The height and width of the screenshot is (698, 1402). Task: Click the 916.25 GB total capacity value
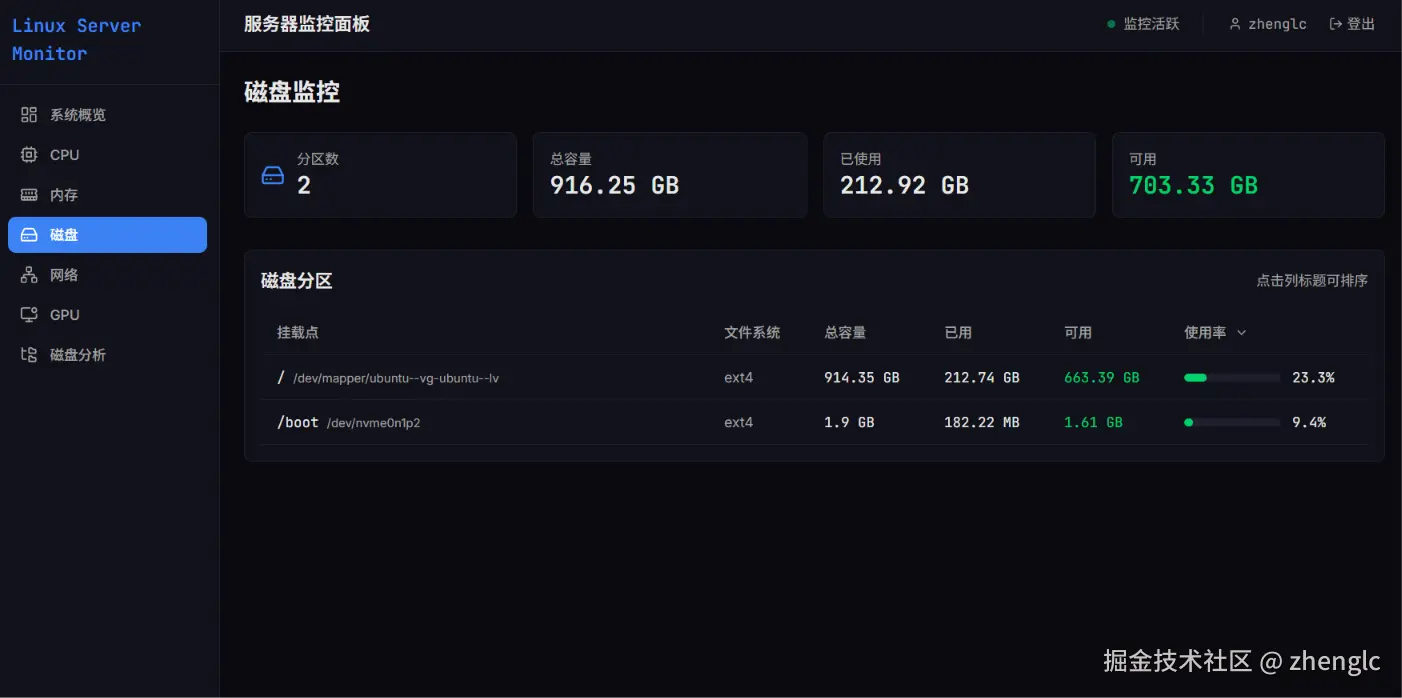tap(614, 185)
